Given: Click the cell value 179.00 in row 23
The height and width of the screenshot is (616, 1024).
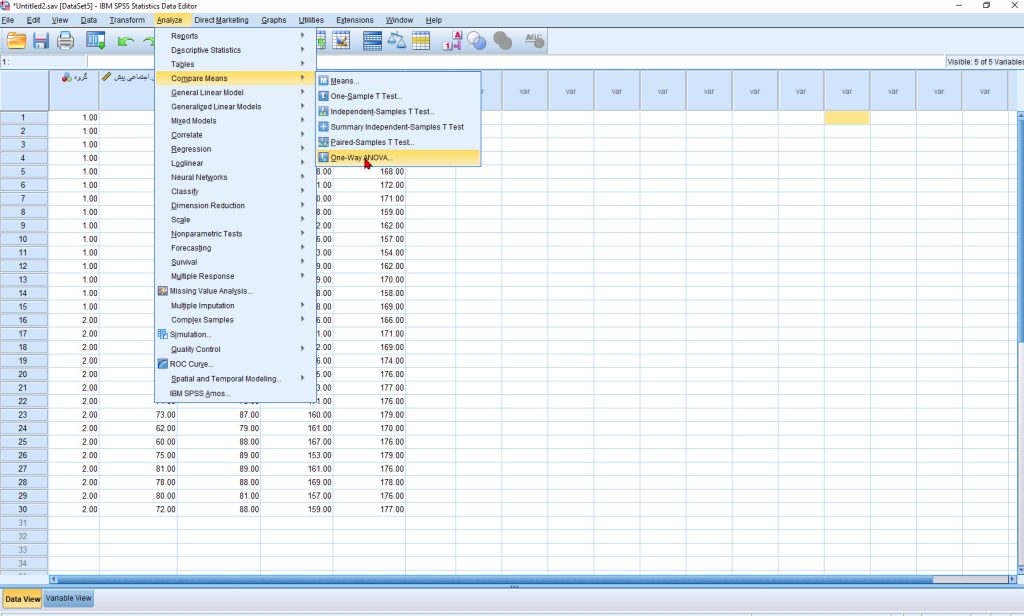Looking at the screenshot, I should (x=392, y=415).
